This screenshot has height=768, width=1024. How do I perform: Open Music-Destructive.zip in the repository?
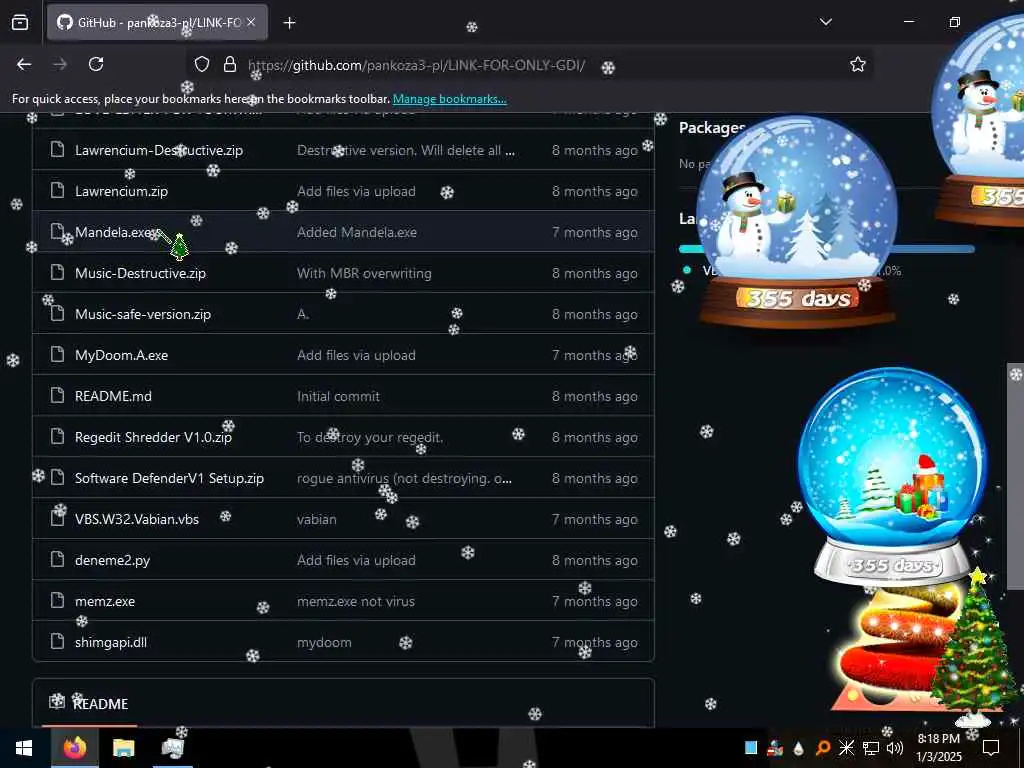click(x=140, y=274)
